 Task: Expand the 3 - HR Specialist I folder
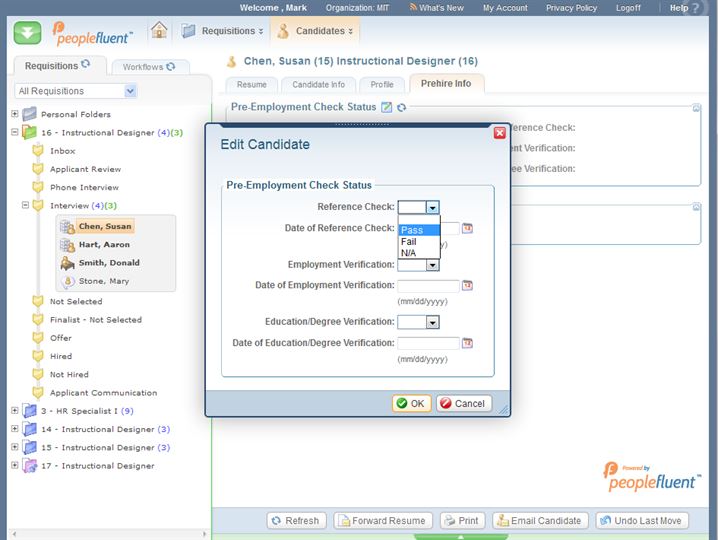15,411
